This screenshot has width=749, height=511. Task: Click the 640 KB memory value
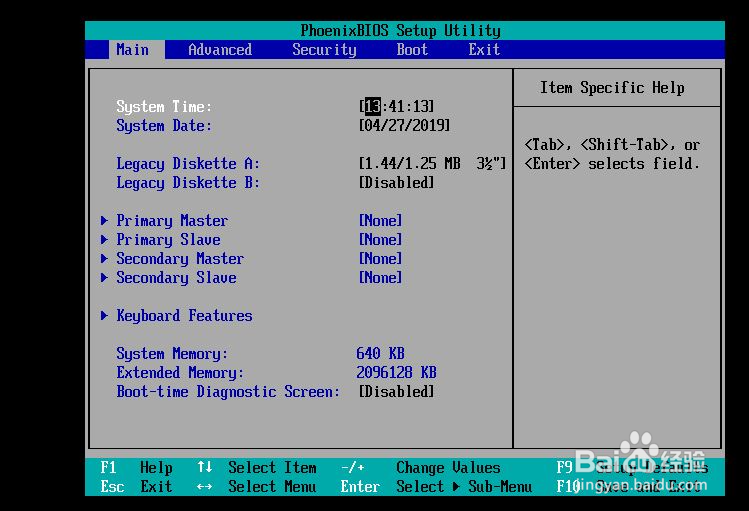click(x=380, y=353)
